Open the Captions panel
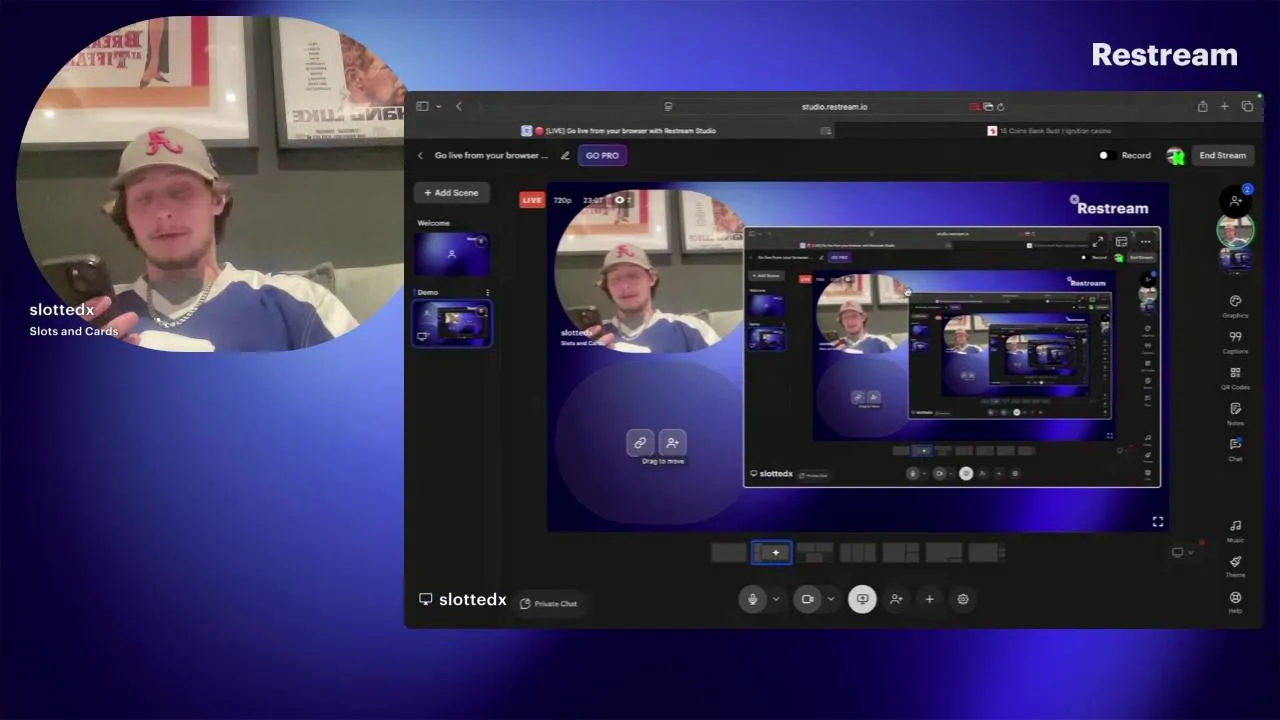This screenshot has width=1280, height=720. (x=1235, y=342)
